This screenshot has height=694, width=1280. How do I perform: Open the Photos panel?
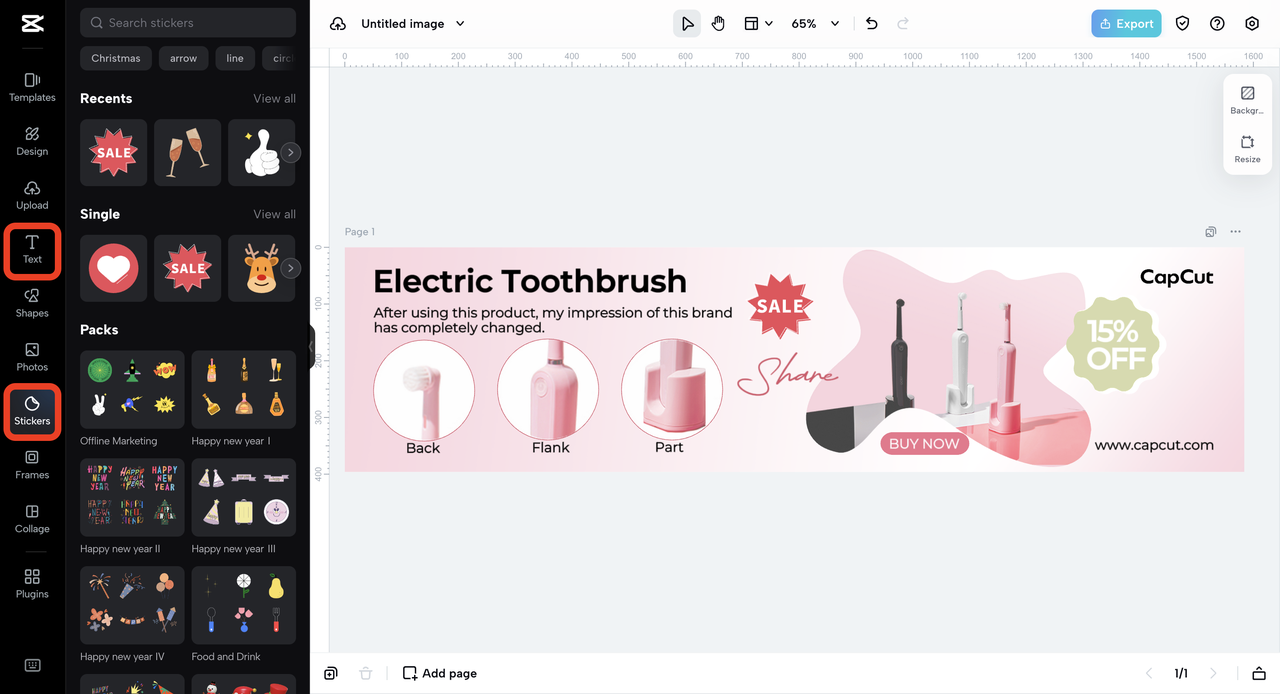32,357
